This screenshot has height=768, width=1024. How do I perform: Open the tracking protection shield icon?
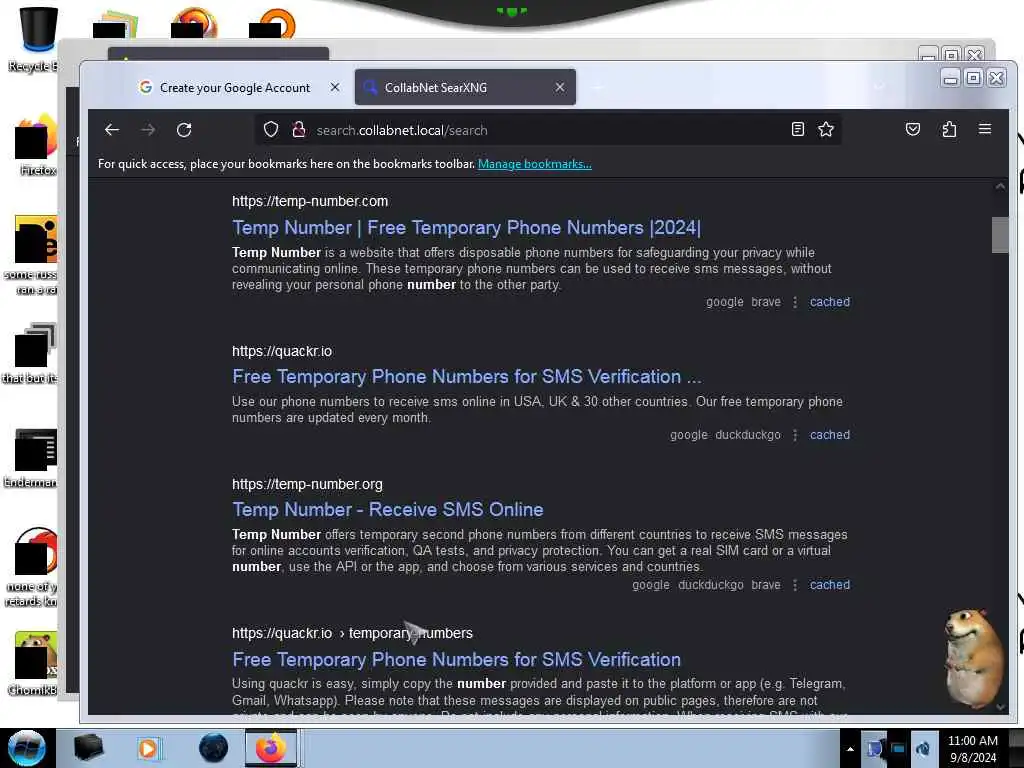pos(271,130)
